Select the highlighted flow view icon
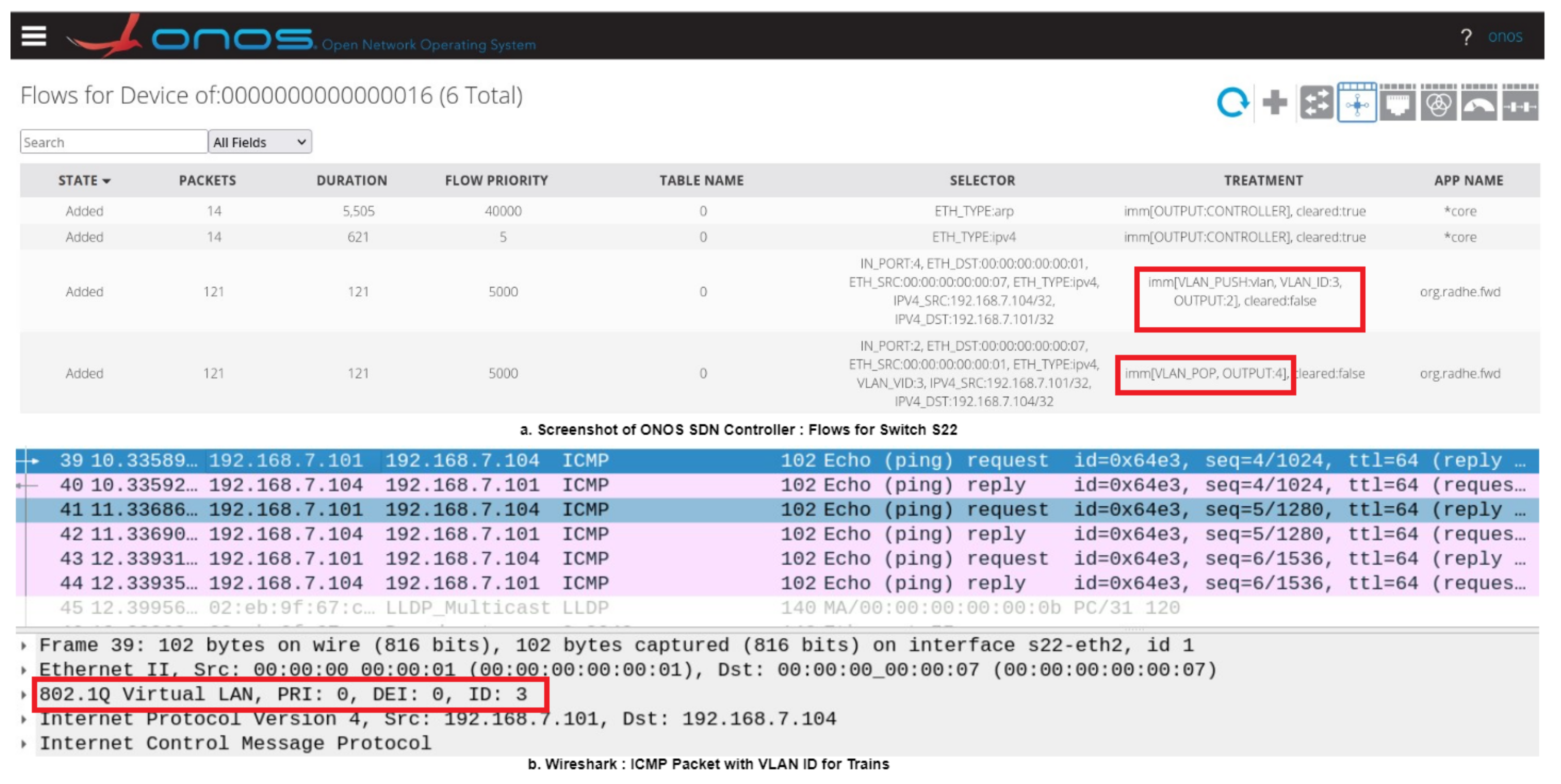The image size is (1561, 784). 1357,103
